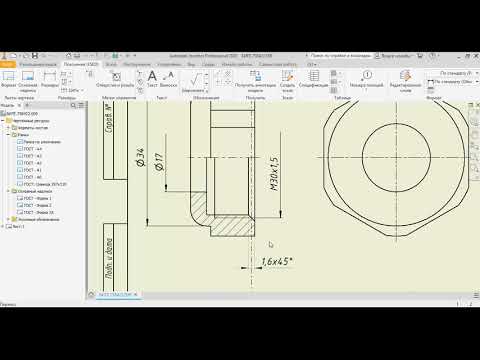Switch to the Совместная работа ribbon tab
The image size is (480, 360).
[278, 64]
